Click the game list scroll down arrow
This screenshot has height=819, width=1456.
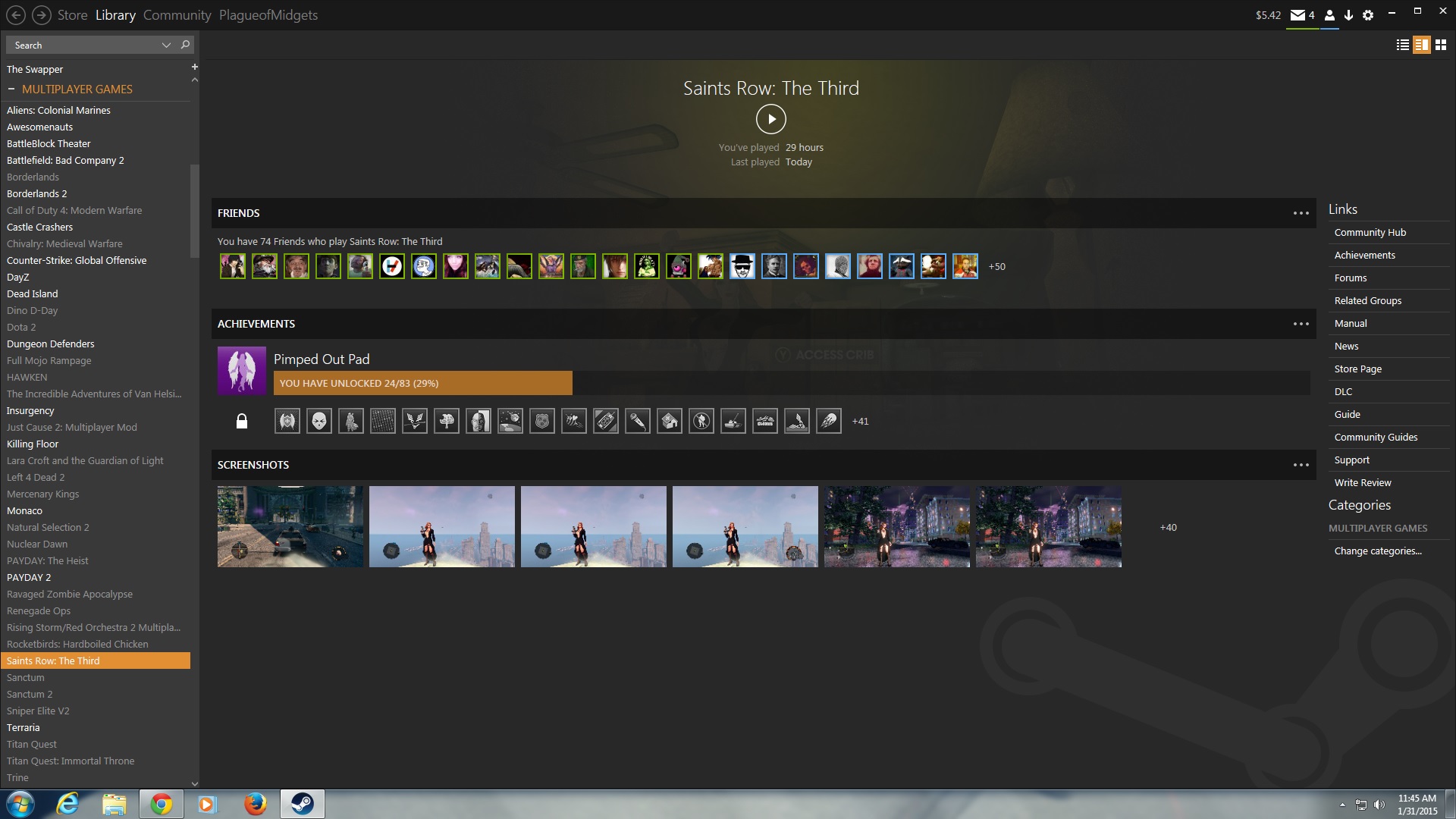point(195,784)
